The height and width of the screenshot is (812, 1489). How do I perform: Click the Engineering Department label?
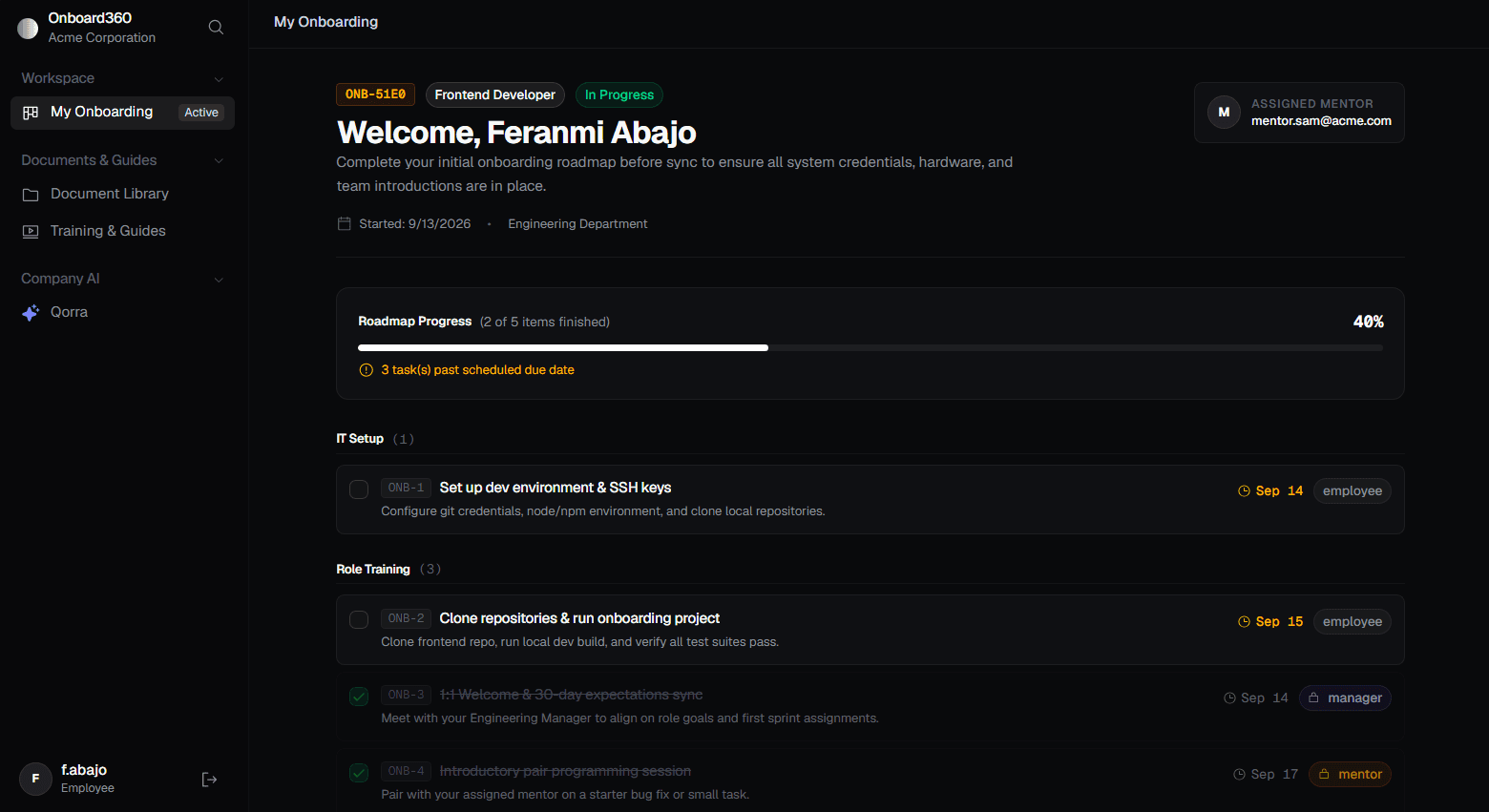(x=577, y=224)
